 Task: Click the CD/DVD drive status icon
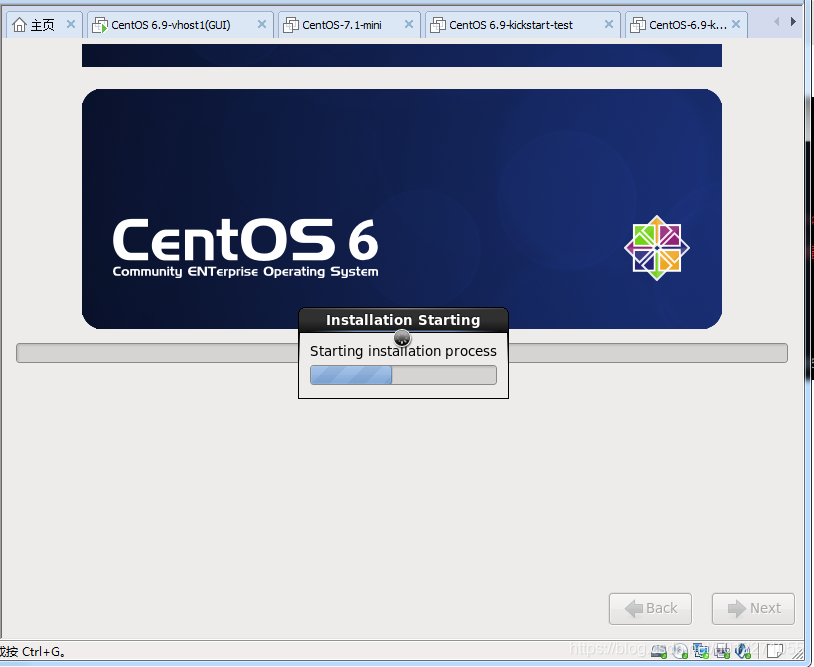[680, 651]
